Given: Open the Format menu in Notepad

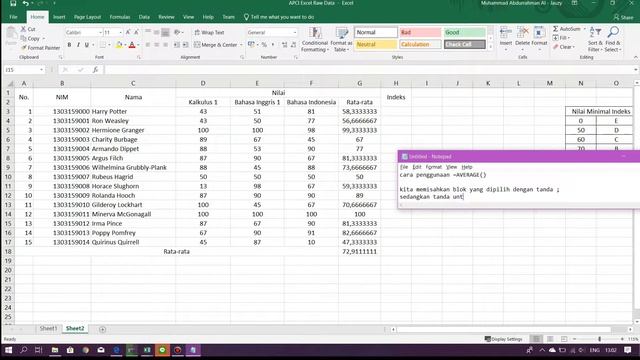Looking at the screenshot, I should [x=433, y=167].
